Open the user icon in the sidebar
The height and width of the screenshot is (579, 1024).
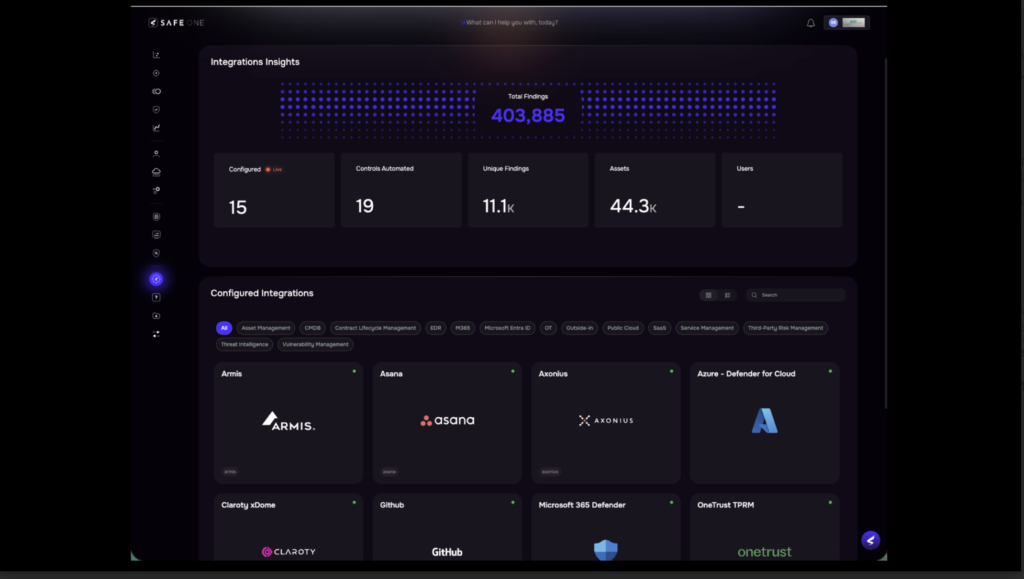pyautogui.click(x=156, y=154)
